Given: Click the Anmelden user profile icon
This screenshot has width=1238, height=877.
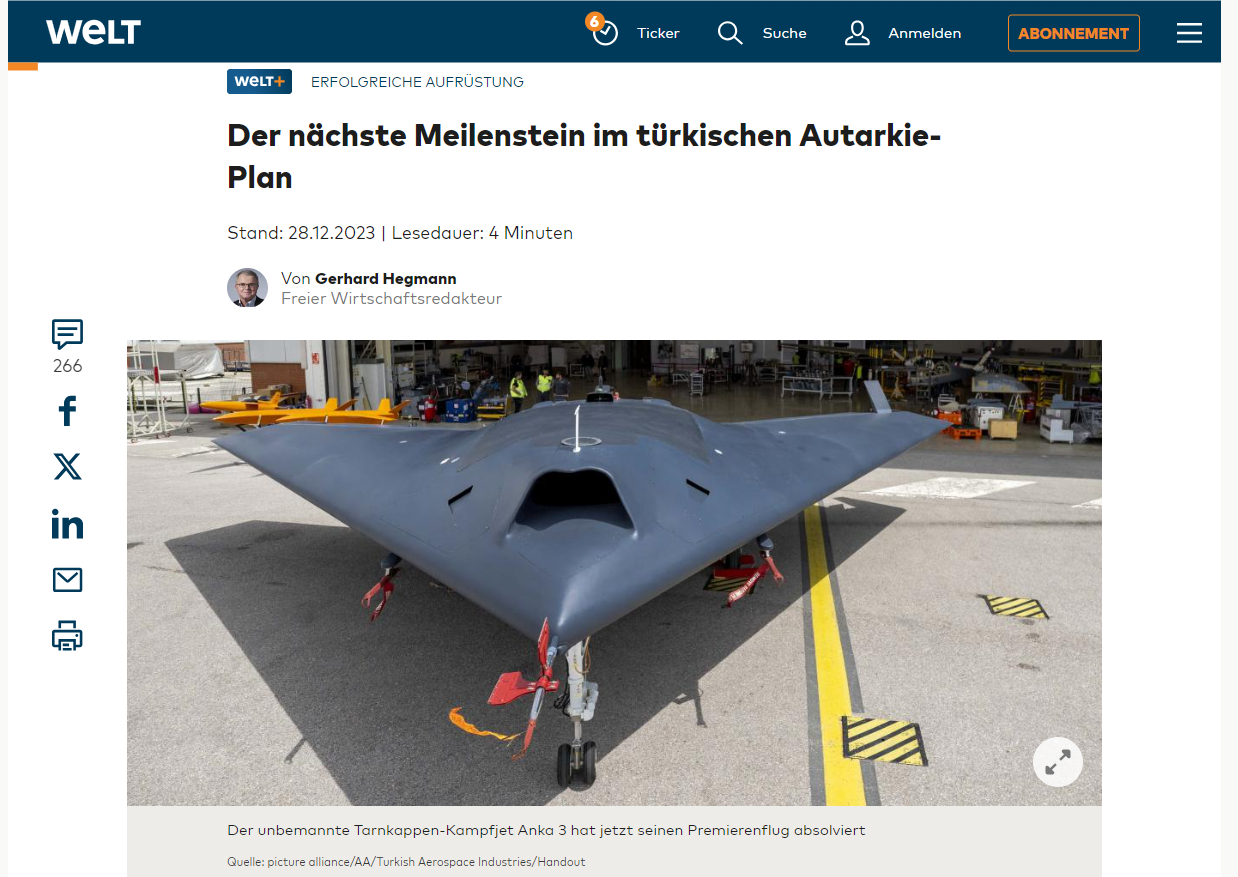Looking at the screenshot, I should pos(857,33).
